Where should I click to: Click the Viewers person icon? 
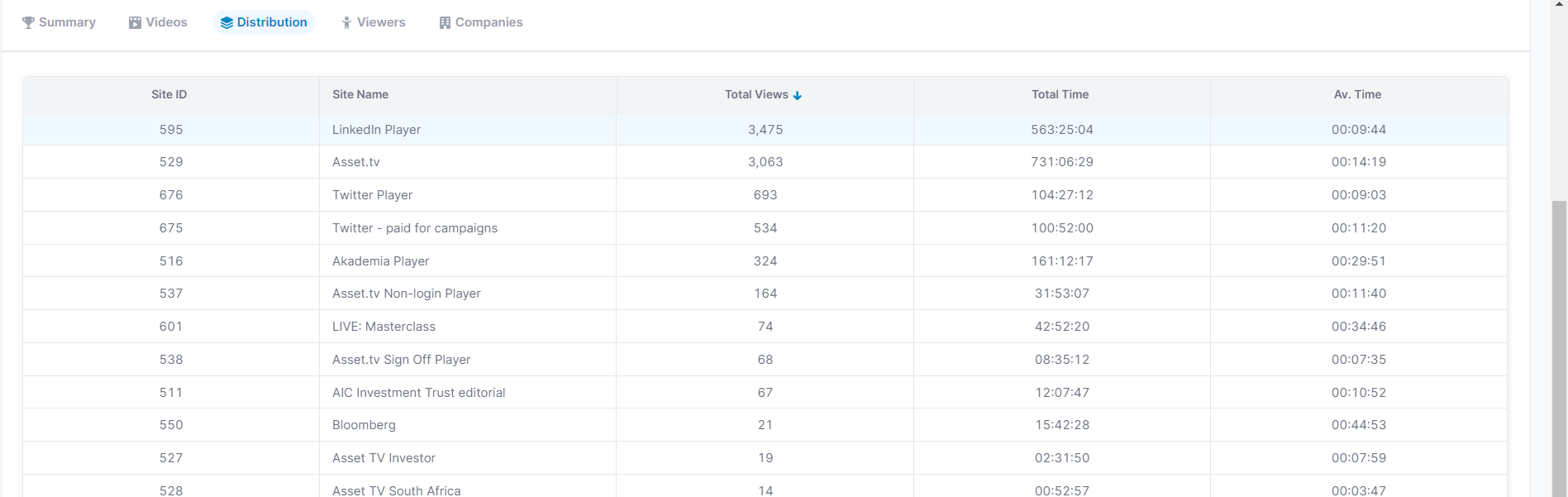pyautogui.click(x=346, y=22)
